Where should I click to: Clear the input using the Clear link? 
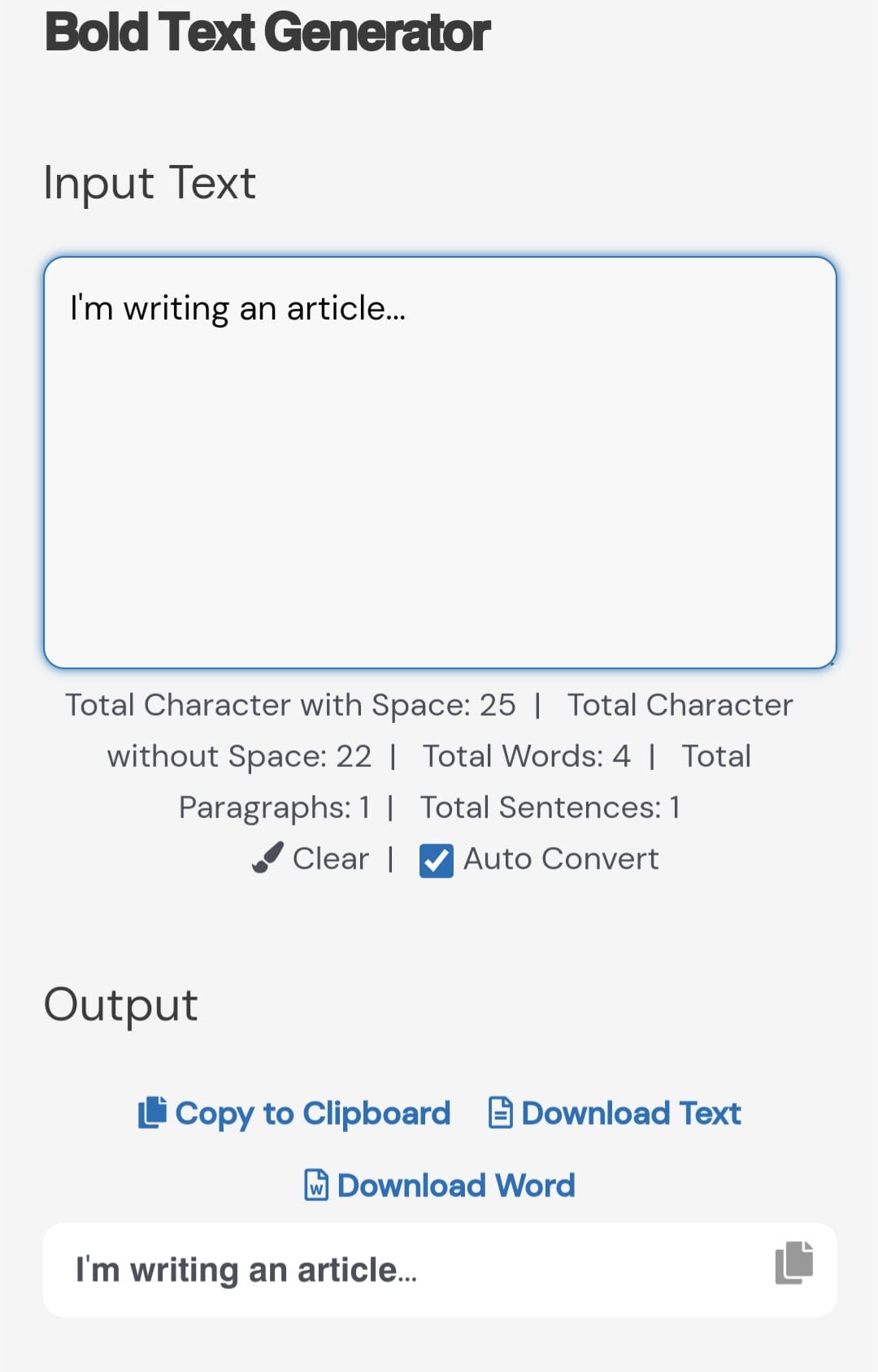(330, 859)
